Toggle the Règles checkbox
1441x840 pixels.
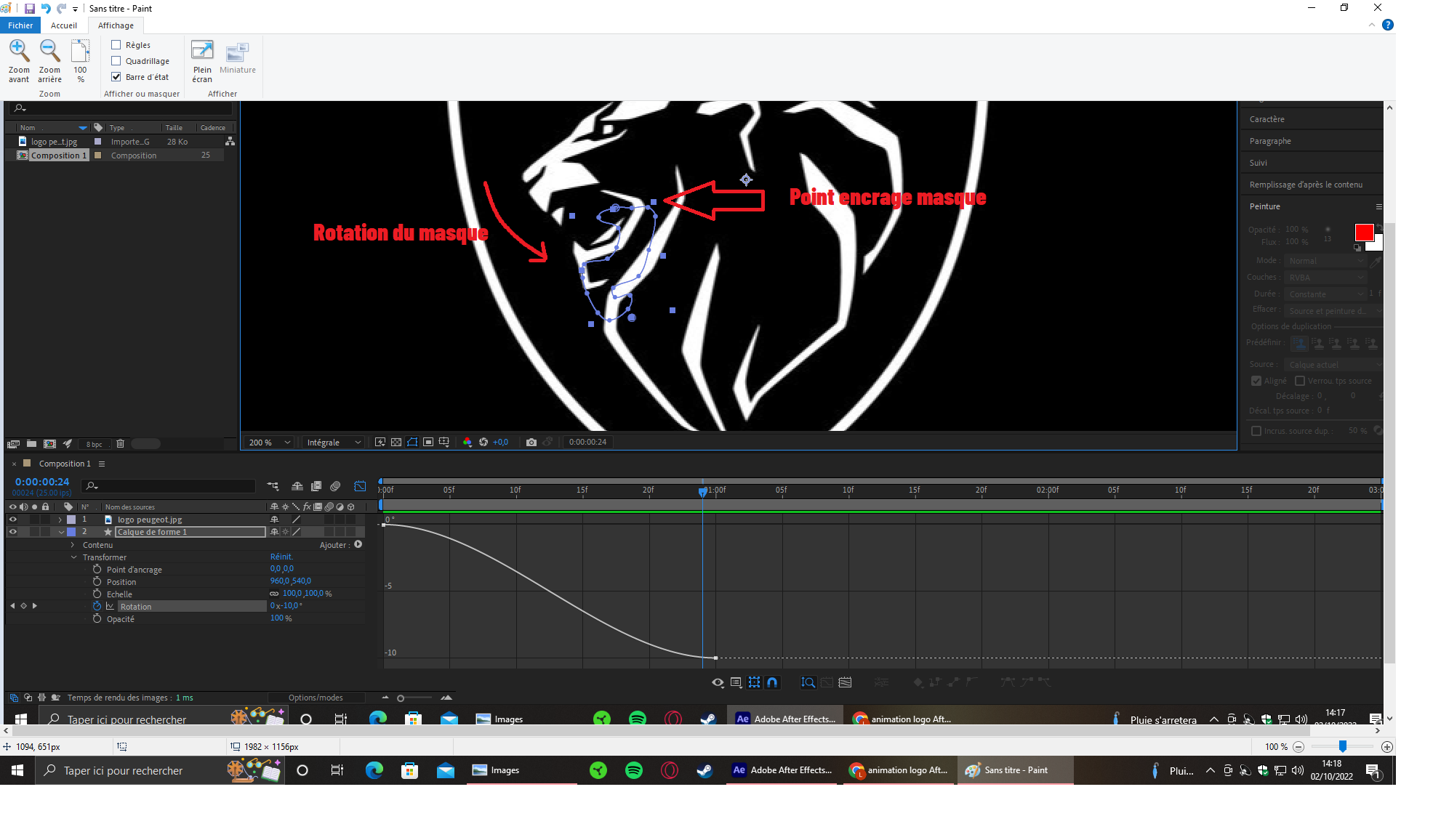[x=116, y=45]
